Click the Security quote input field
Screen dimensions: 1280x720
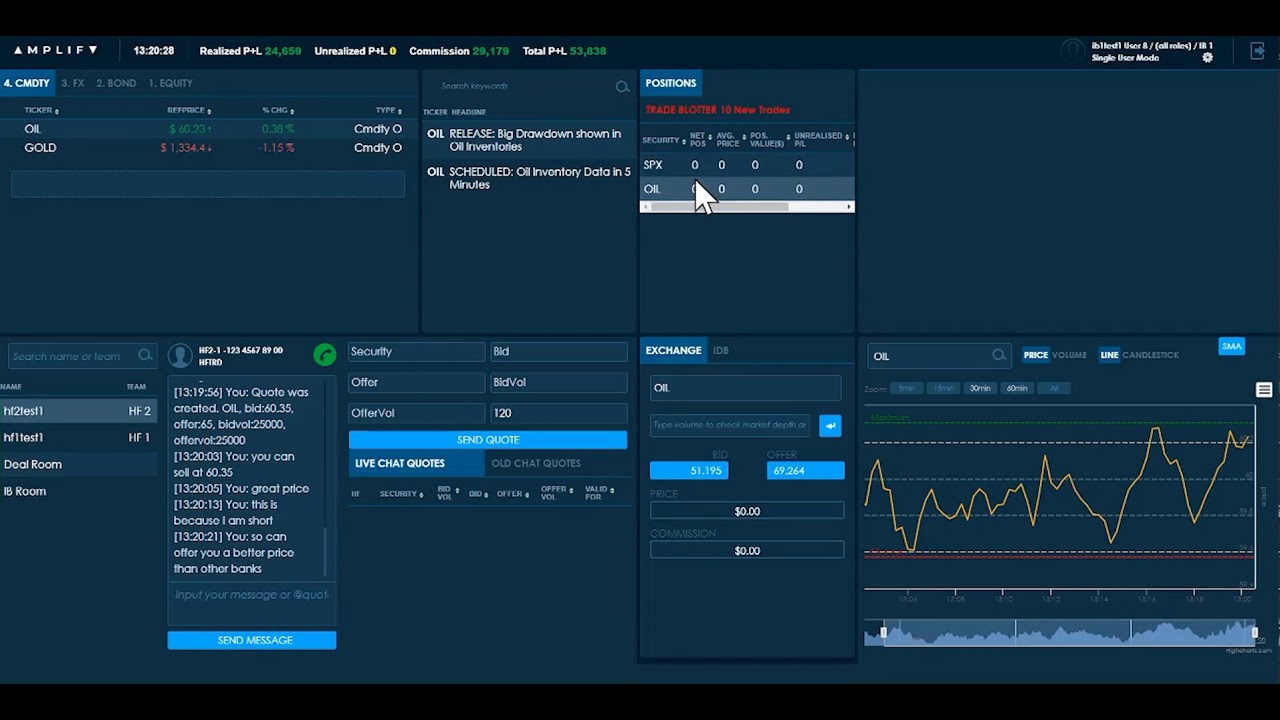[x=416, y=351]
